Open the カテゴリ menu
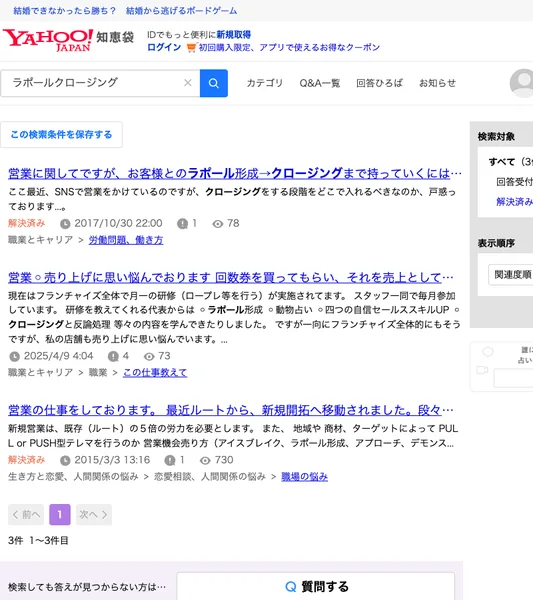533x600 pixels. pos(264,83)
